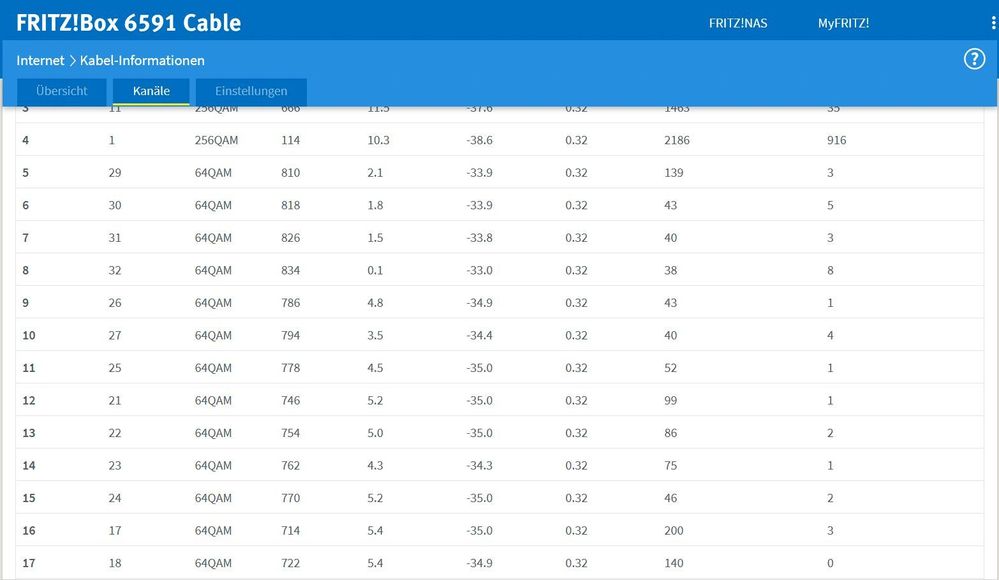Click row 12 with channel ID 21
Image resolution: width=999 pixels, height=580 pixels.
pyautogui.click(x=115, y=400)
